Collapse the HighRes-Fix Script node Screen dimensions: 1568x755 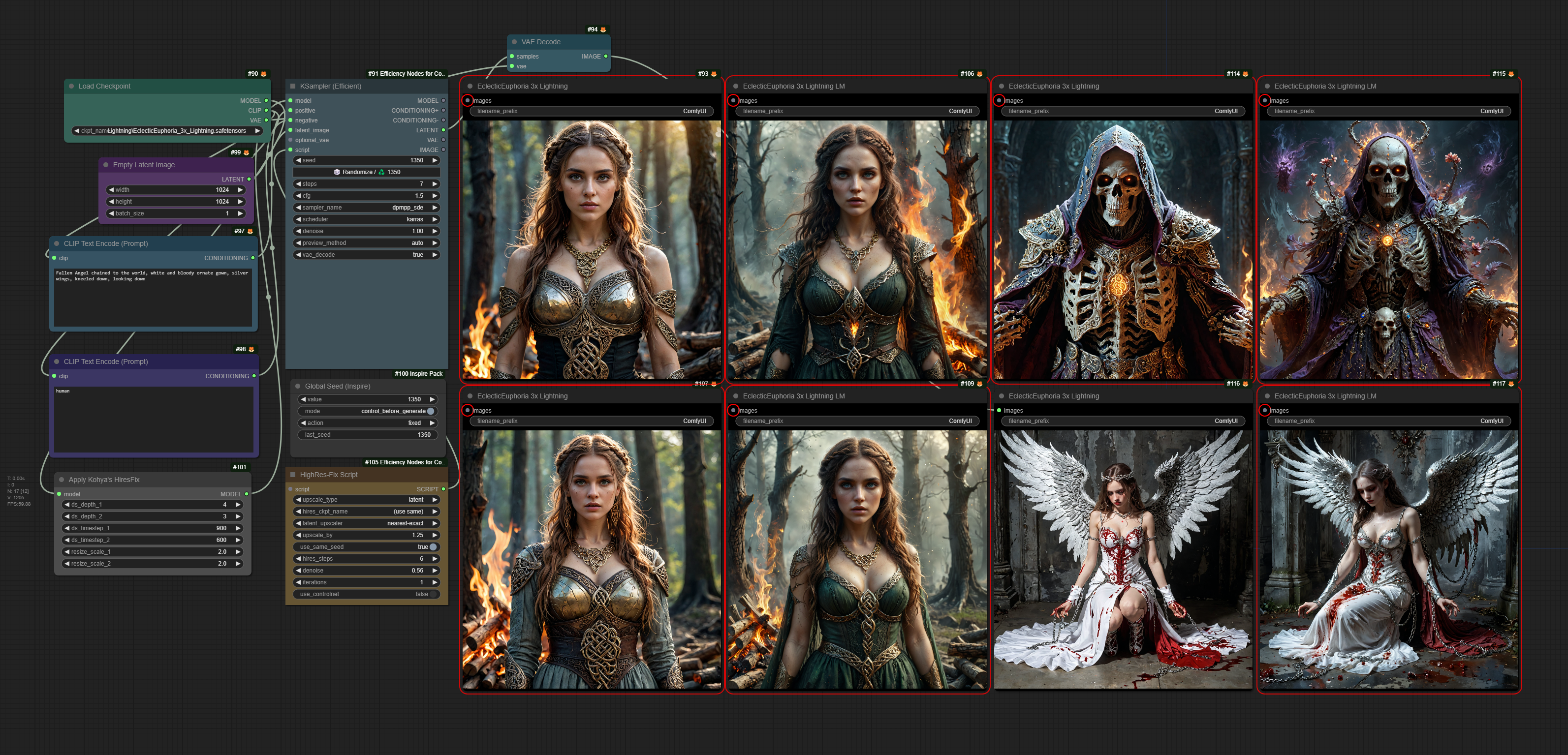293,475
